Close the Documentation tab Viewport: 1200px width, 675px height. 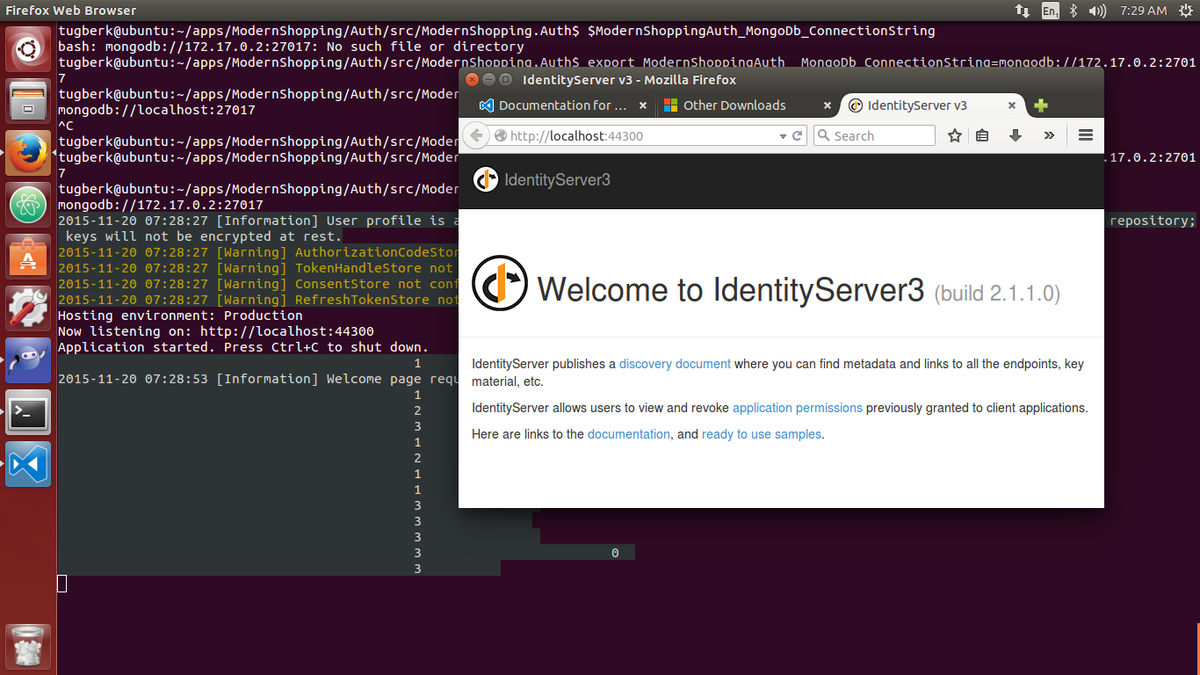click(x=642, y=105)
